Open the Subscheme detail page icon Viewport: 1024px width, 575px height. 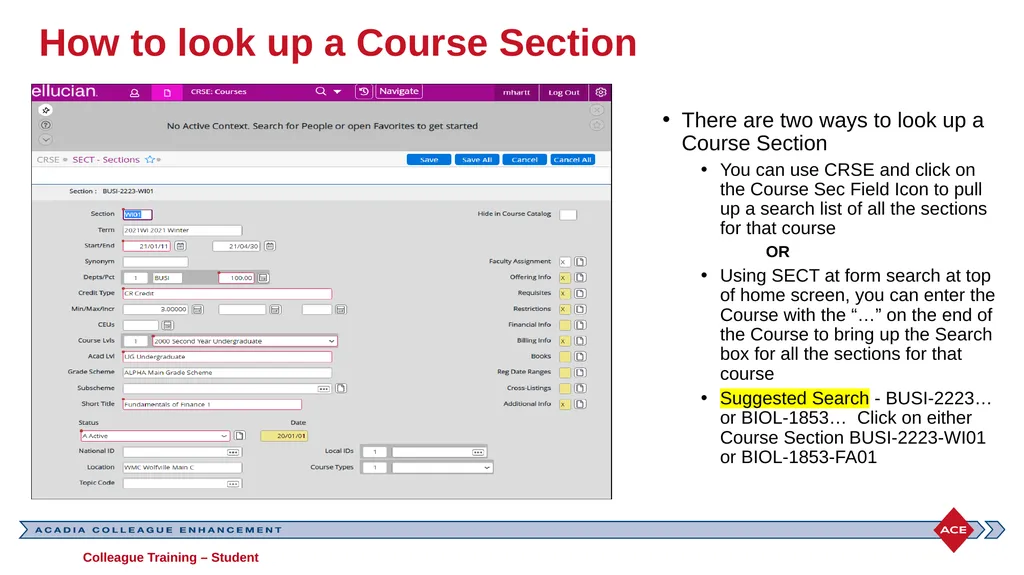pyautogui.click(x=341, y=388)
